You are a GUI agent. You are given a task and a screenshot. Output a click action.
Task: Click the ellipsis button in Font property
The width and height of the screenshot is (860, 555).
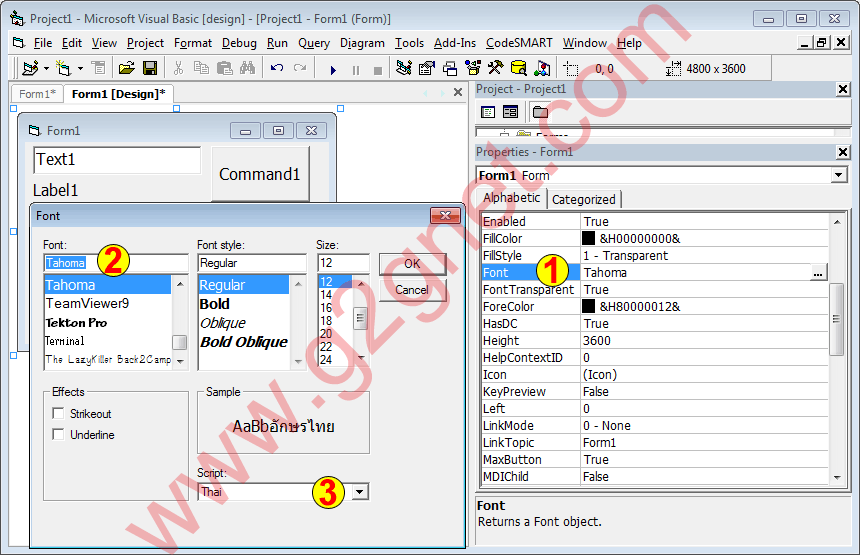[818, 273]
